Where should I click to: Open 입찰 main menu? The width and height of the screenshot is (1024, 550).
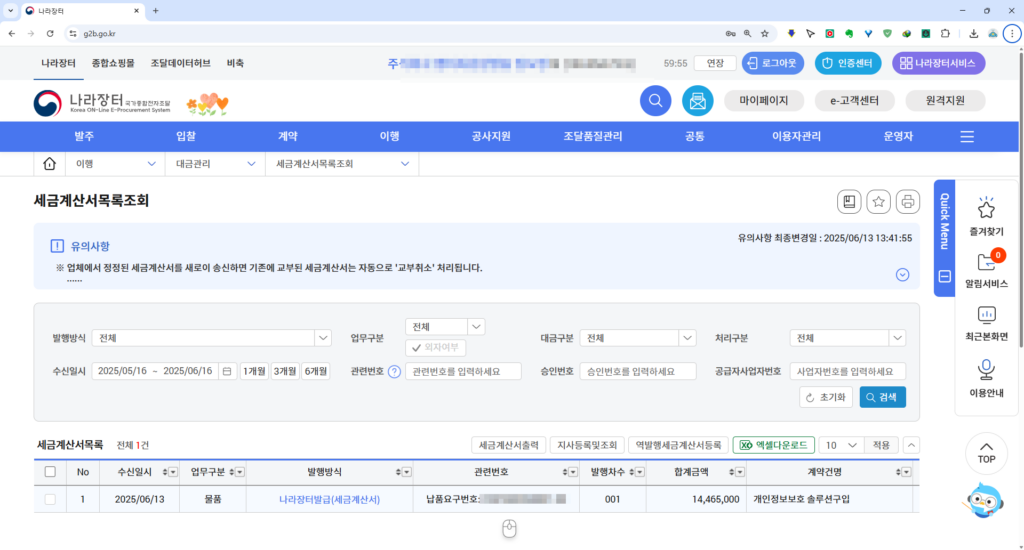point(186,137)
